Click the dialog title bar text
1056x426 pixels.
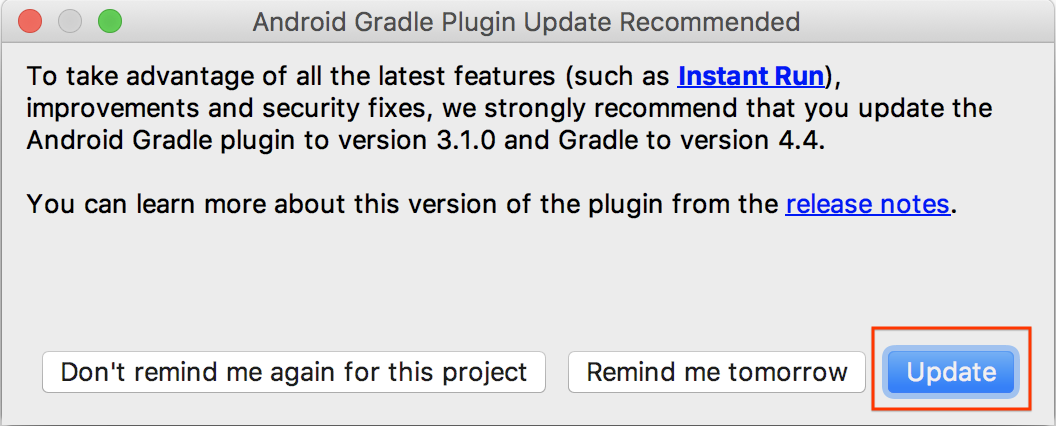coord(526,21)
